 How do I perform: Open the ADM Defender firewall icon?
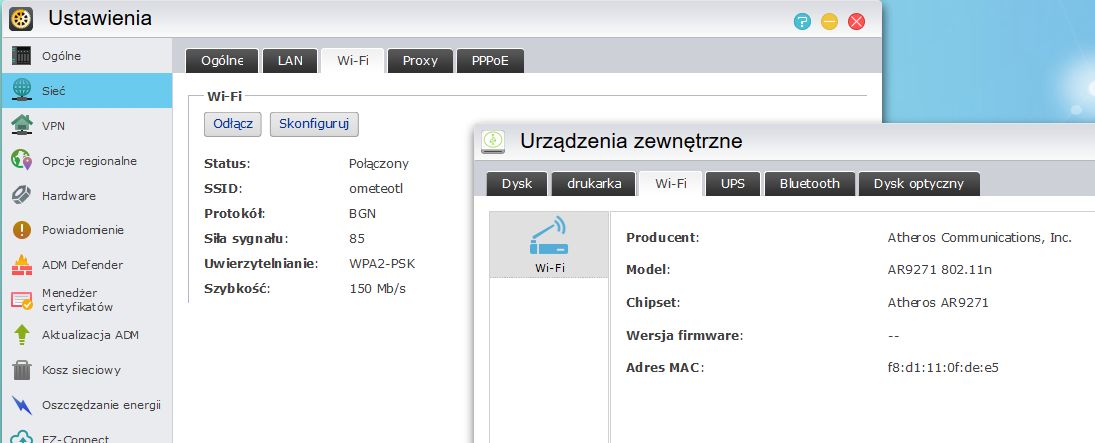click(x=22, y=265)
